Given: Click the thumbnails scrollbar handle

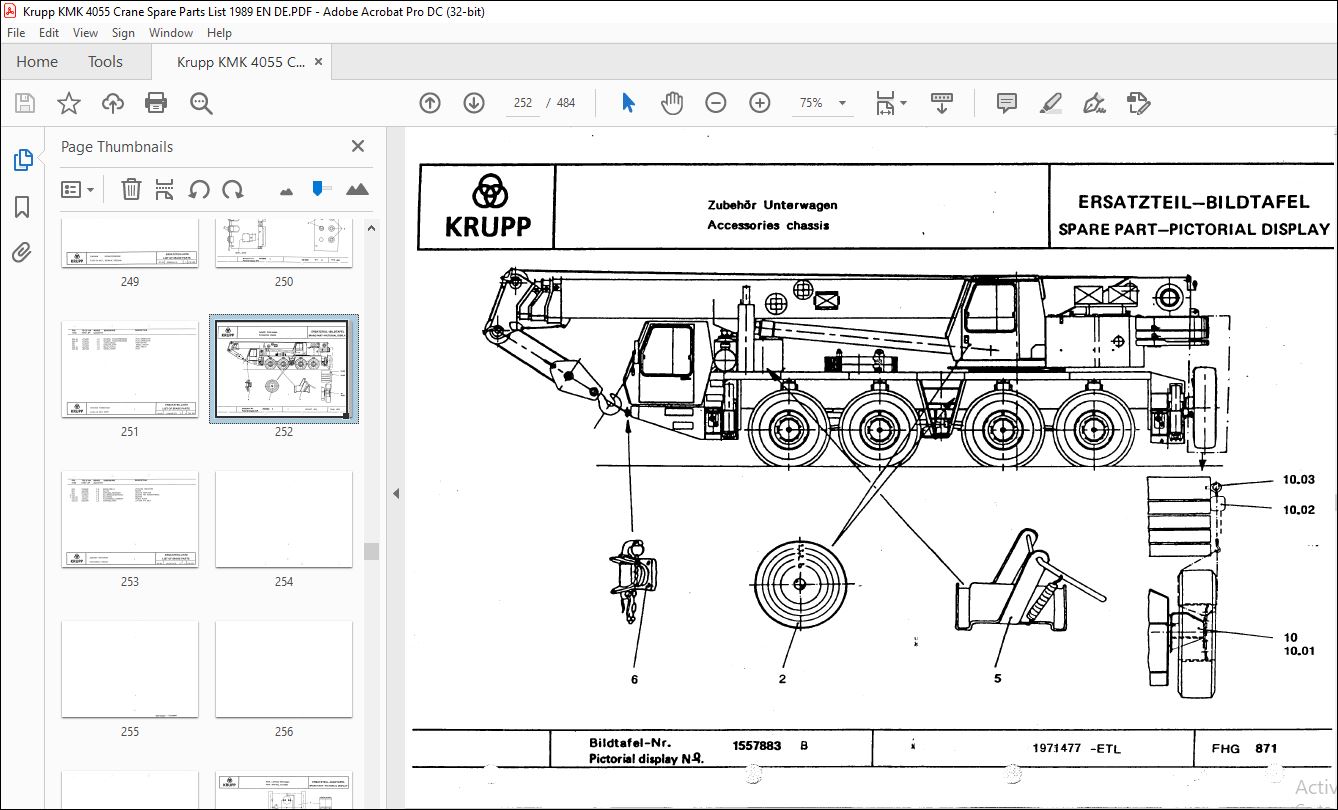Looking at the screenshot, I should (371, 551).
